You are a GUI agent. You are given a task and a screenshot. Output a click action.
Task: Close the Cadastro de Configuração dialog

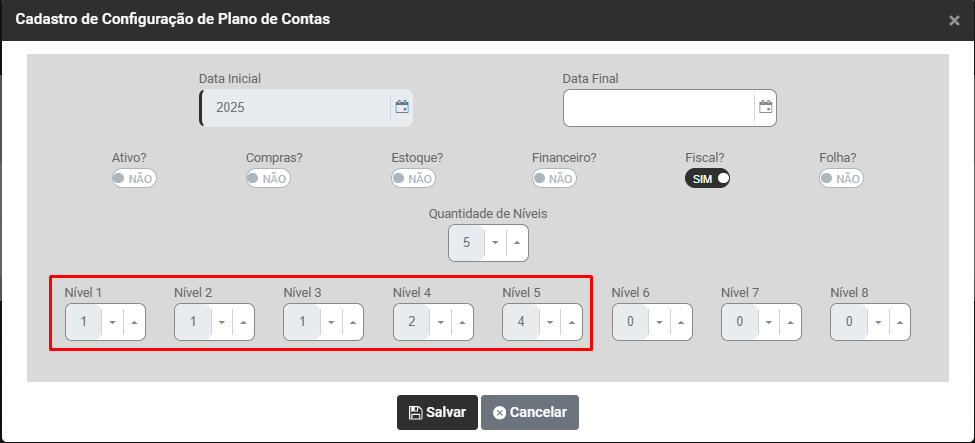tap(954, 20)
